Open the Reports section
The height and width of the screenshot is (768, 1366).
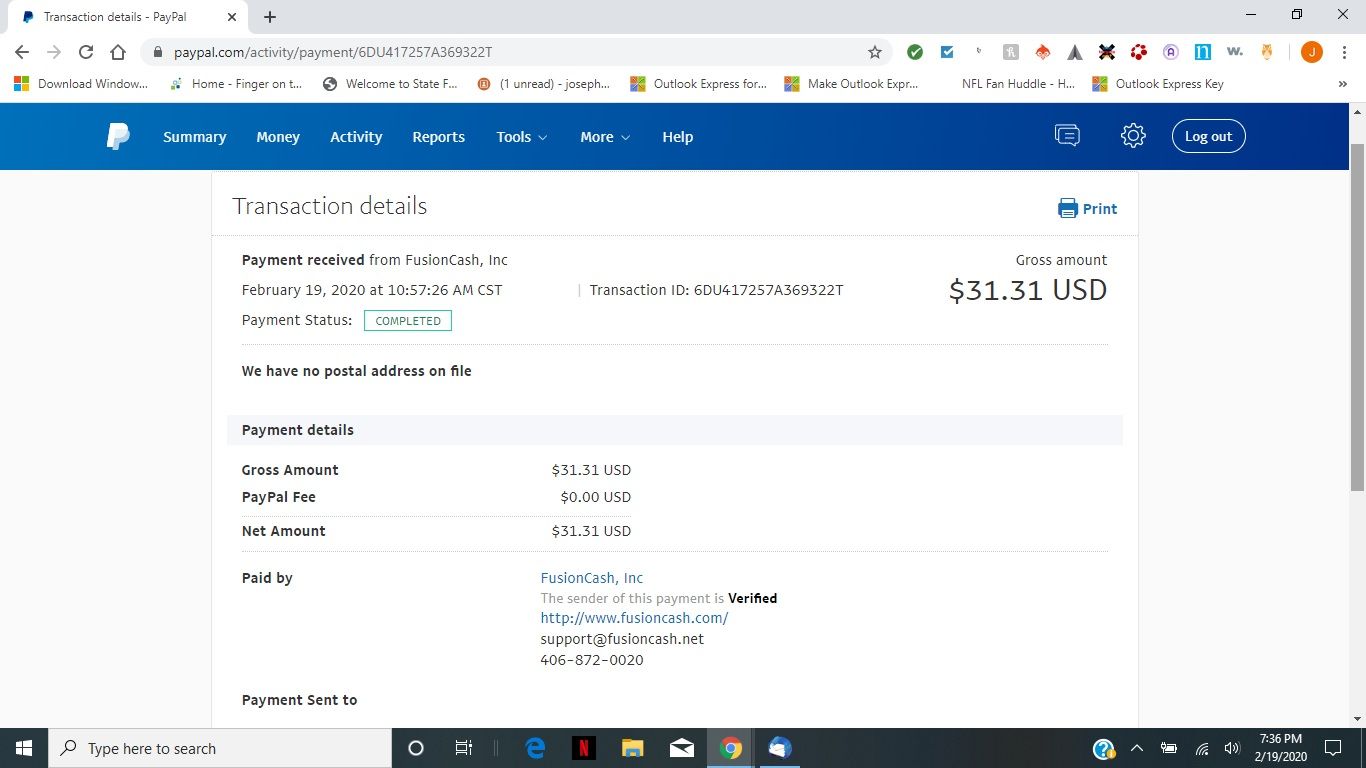[438, 137]
